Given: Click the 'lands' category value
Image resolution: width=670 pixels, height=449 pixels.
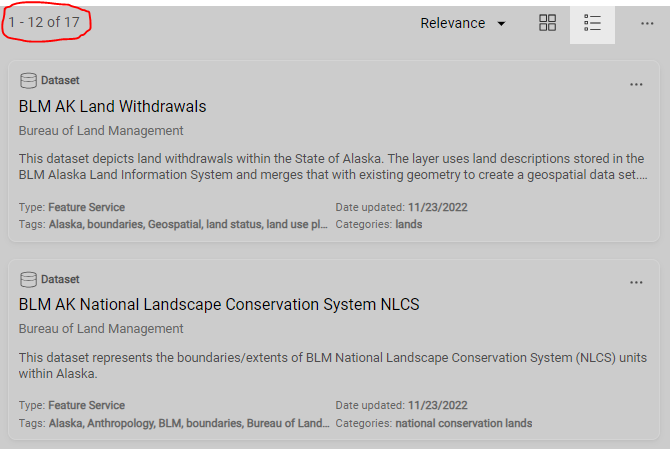Looking at the screenshot, I should (408, 224).
